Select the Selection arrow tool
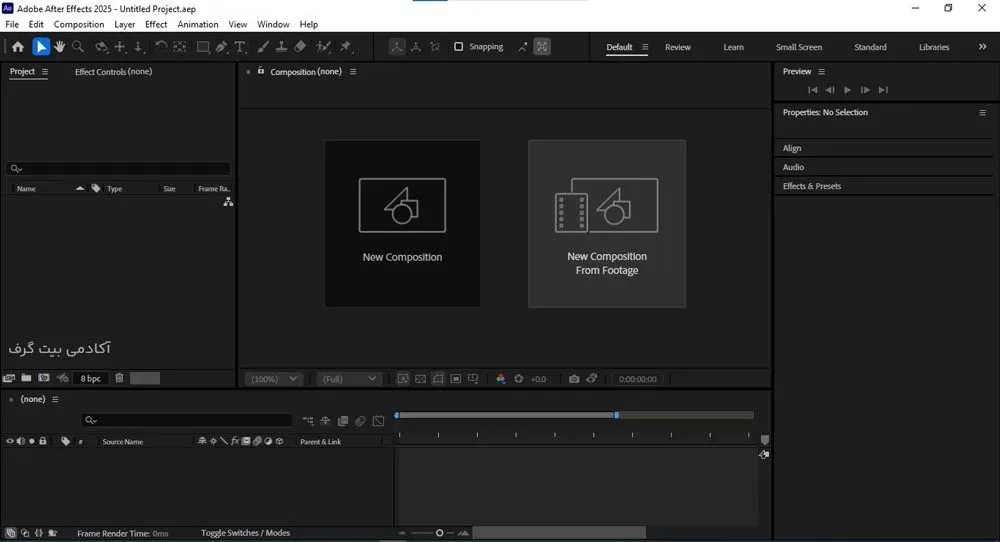Image resolution: width=1000 pixels, height=542 pixels. tap(41, 47)
